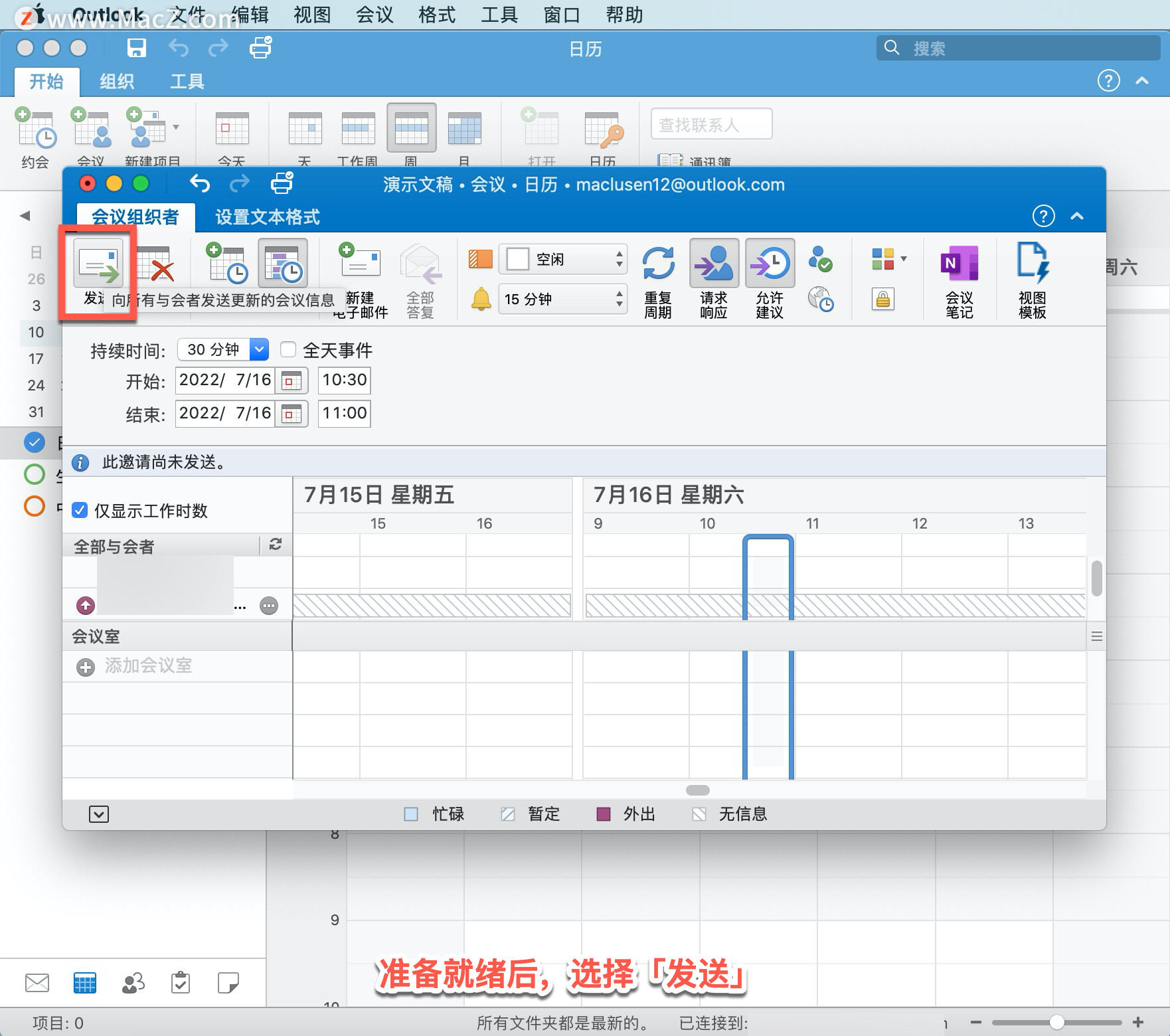Click the reminder bell icon

click(x=481, y=299)
